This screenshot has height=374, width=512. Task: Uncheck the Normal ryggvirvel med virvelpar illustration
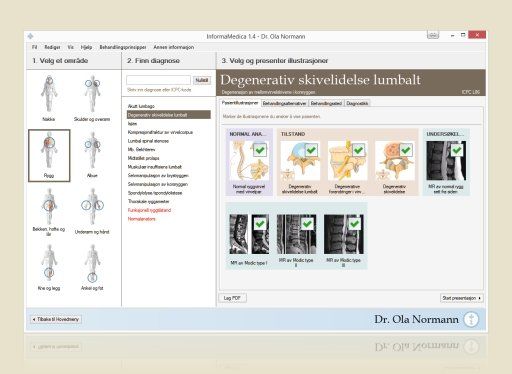(x=260, y=150)
